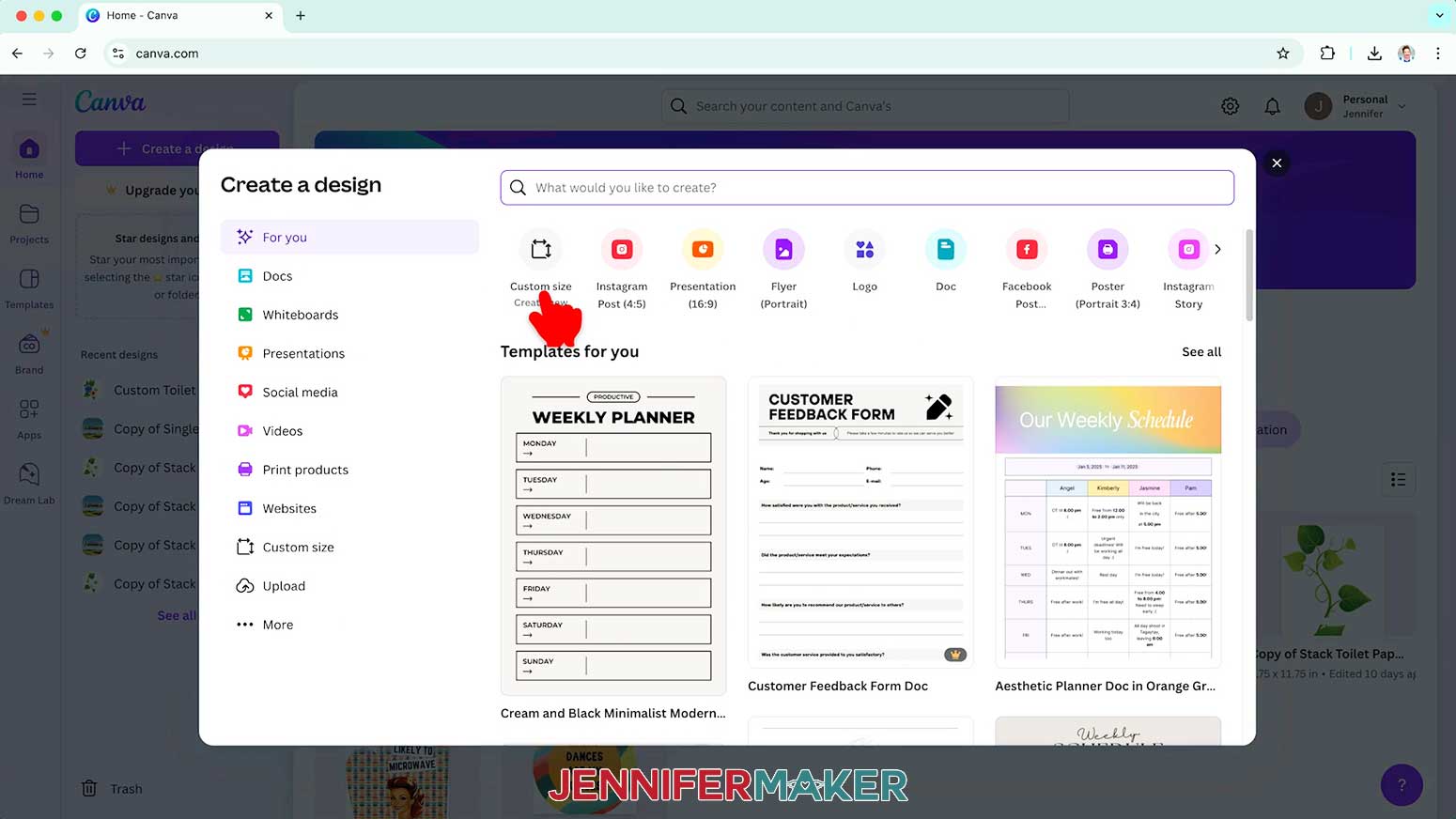Open the Whiteboards category

[x=349, y=315]
